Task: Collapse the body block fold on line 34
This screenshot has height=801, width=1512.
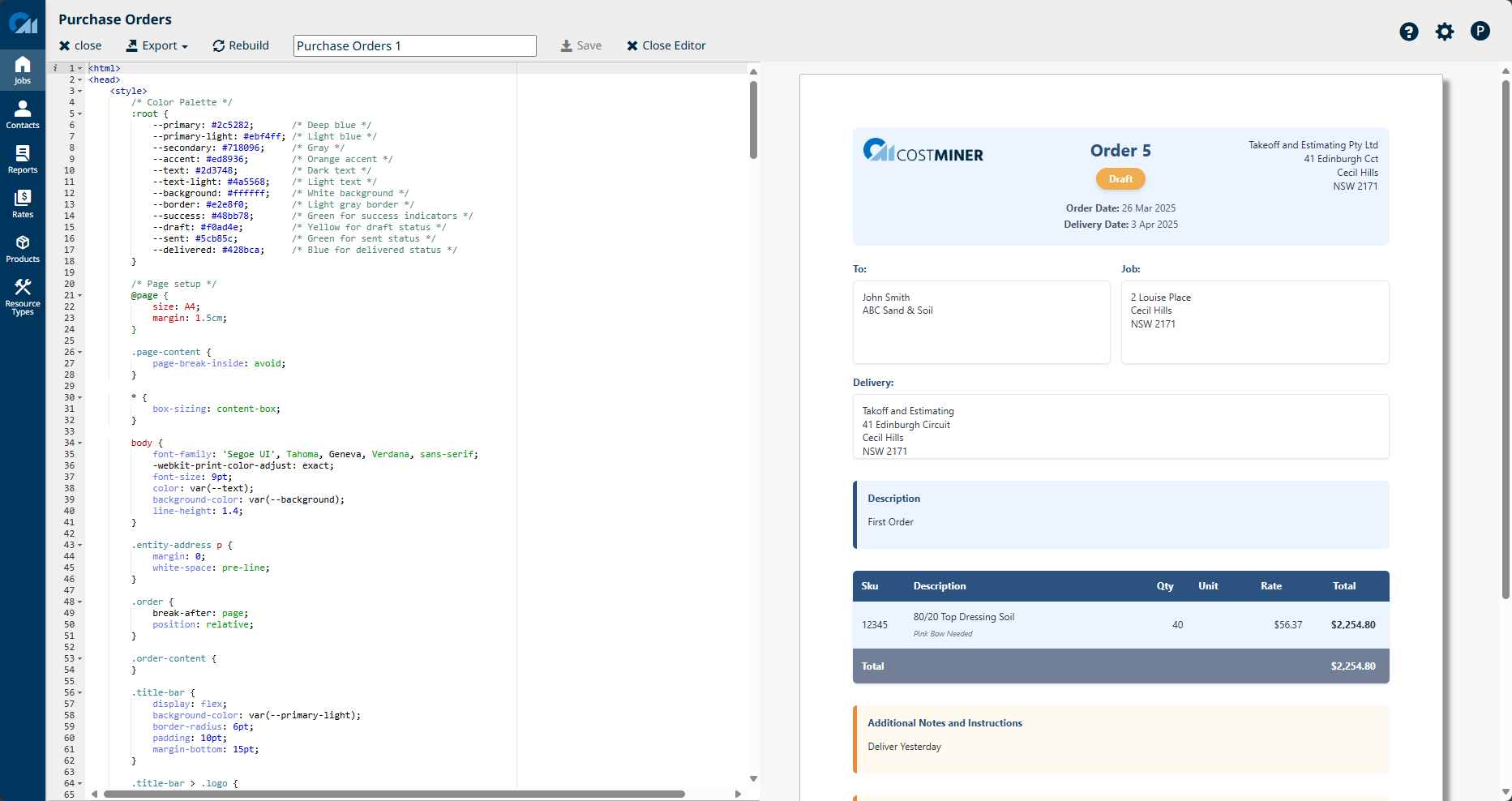Action: (x=79, y=443)
